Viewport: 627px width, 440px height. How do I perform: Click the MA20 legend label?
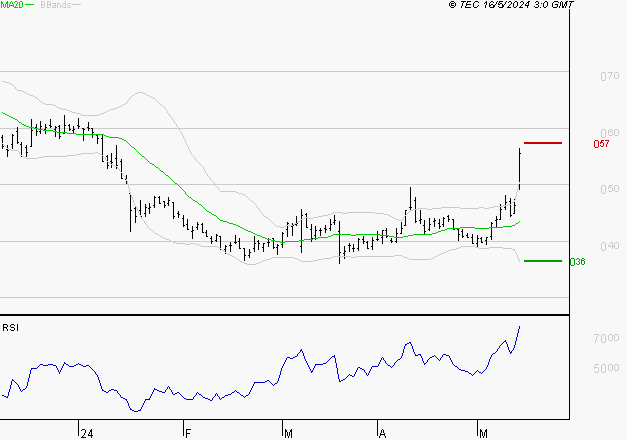(x=12, y=5)
